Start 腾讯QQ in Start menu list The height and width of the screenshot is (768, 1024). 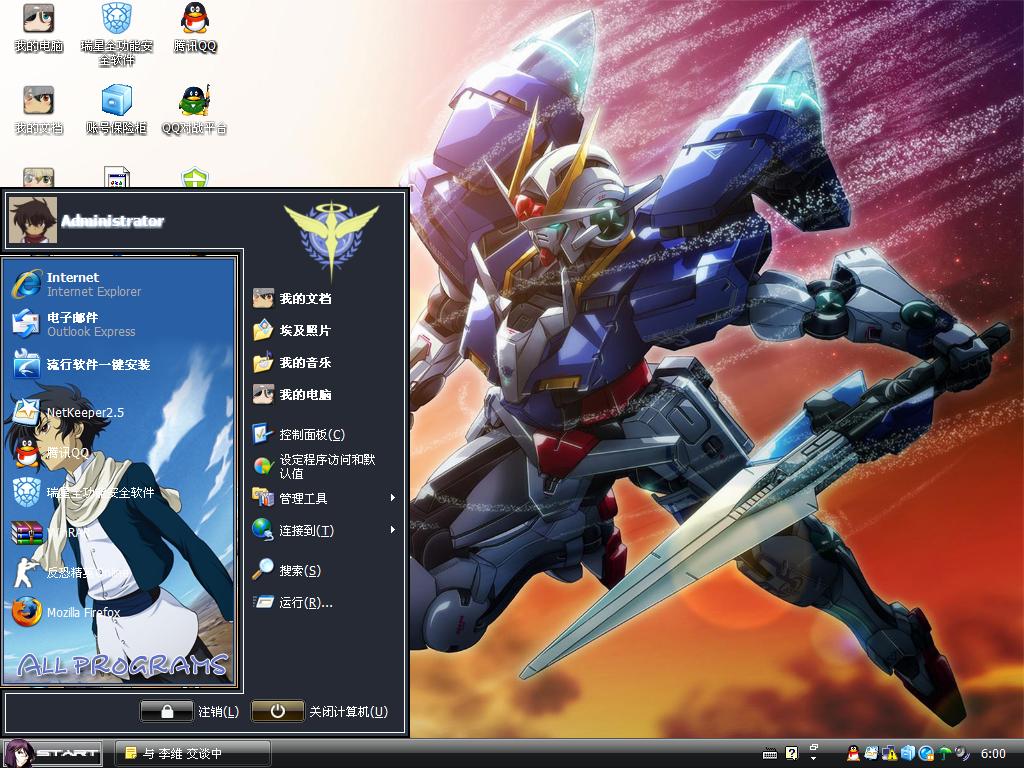(121, 453)
